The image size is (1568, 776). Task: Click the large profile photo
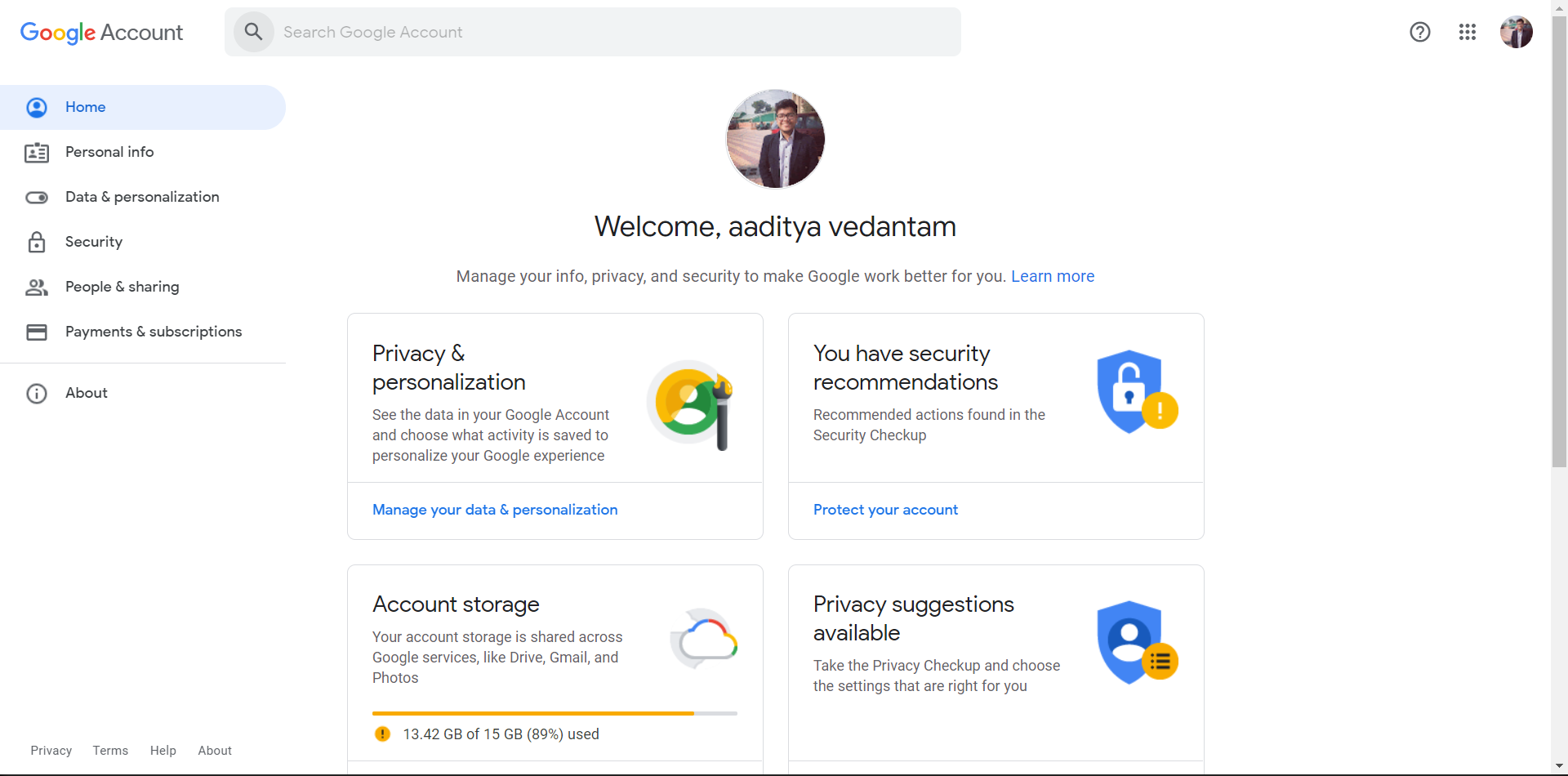[x=775, y=139]
